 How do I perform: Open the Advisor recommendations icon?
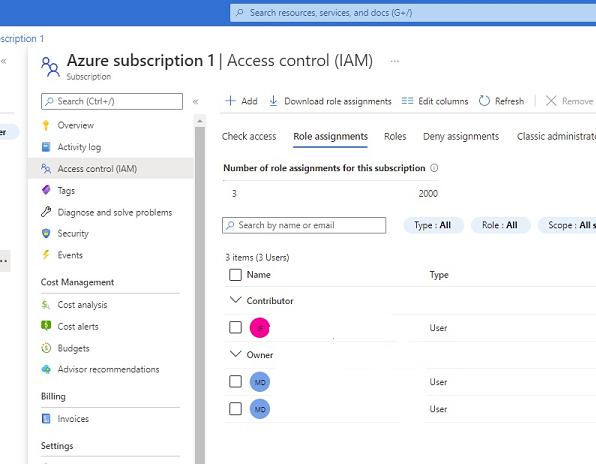tap(46, 369)
